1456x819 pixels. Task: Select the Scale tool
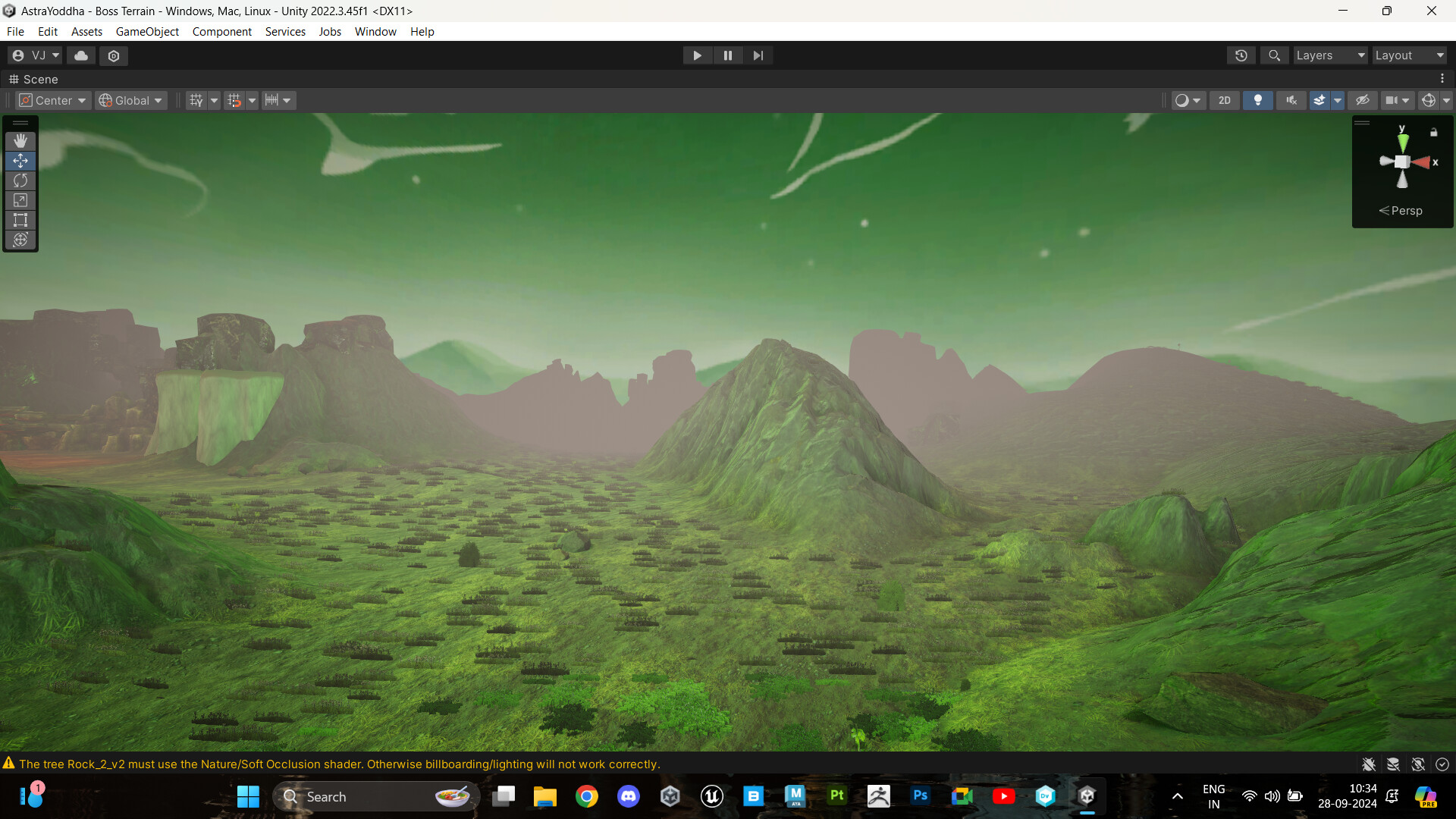coord(20,200)
